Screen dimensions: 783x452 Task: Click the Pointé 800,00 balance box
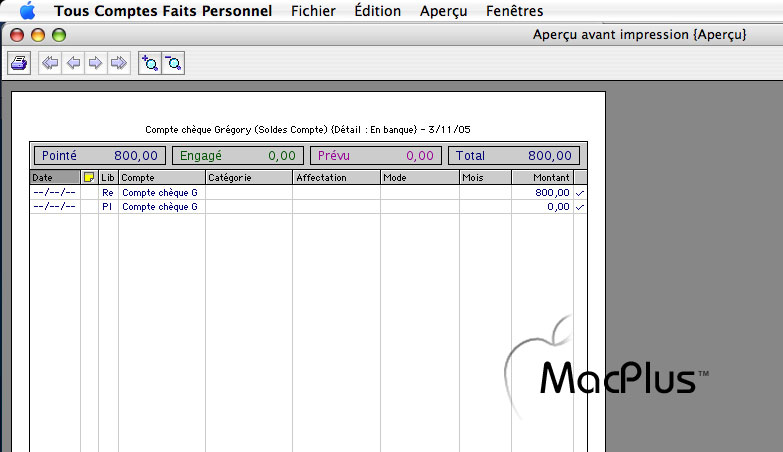(x=100, y=155)
